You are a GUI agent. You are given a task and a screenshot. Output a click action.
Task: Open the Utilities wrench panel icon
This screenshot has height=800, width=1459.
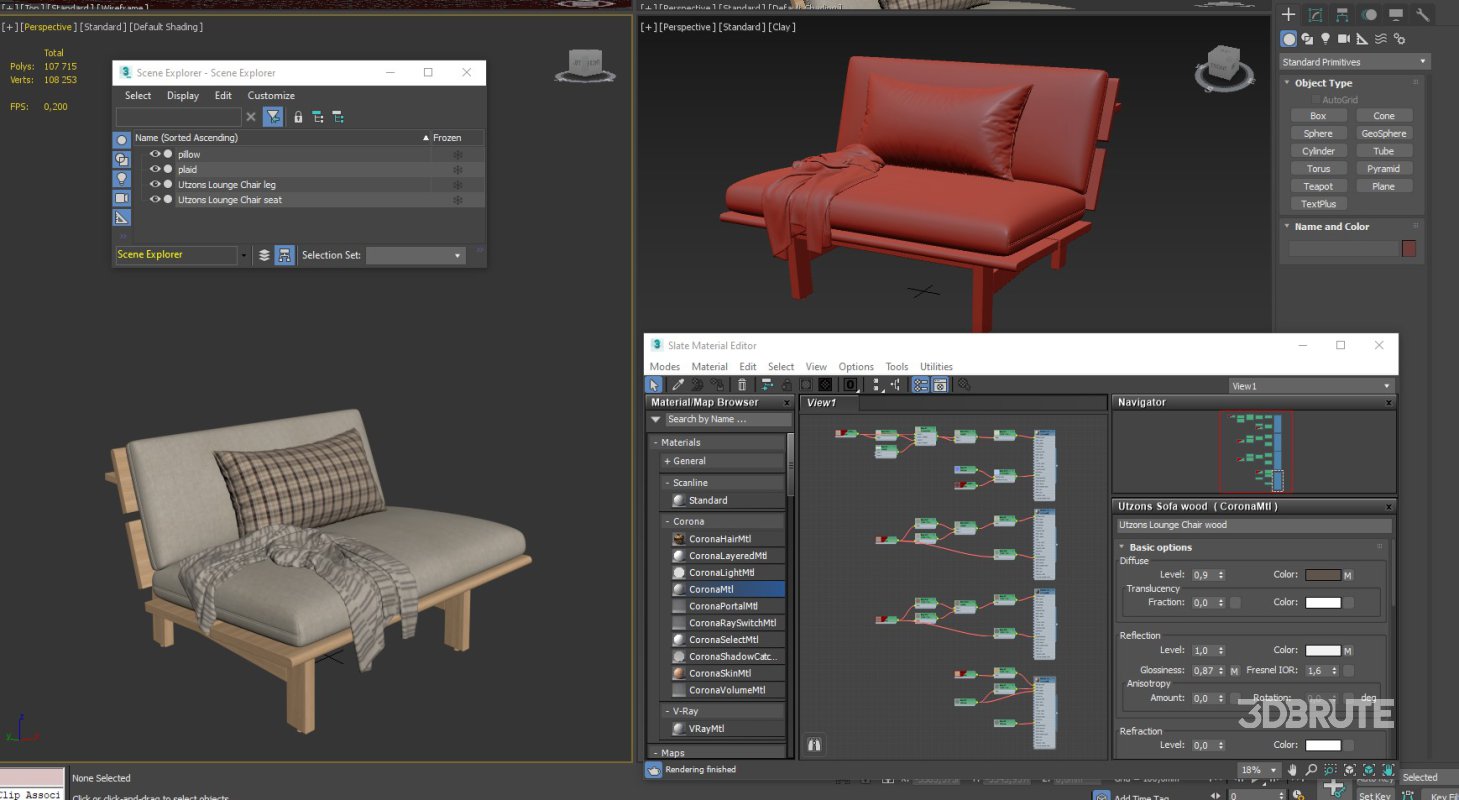click(1424, 14)
